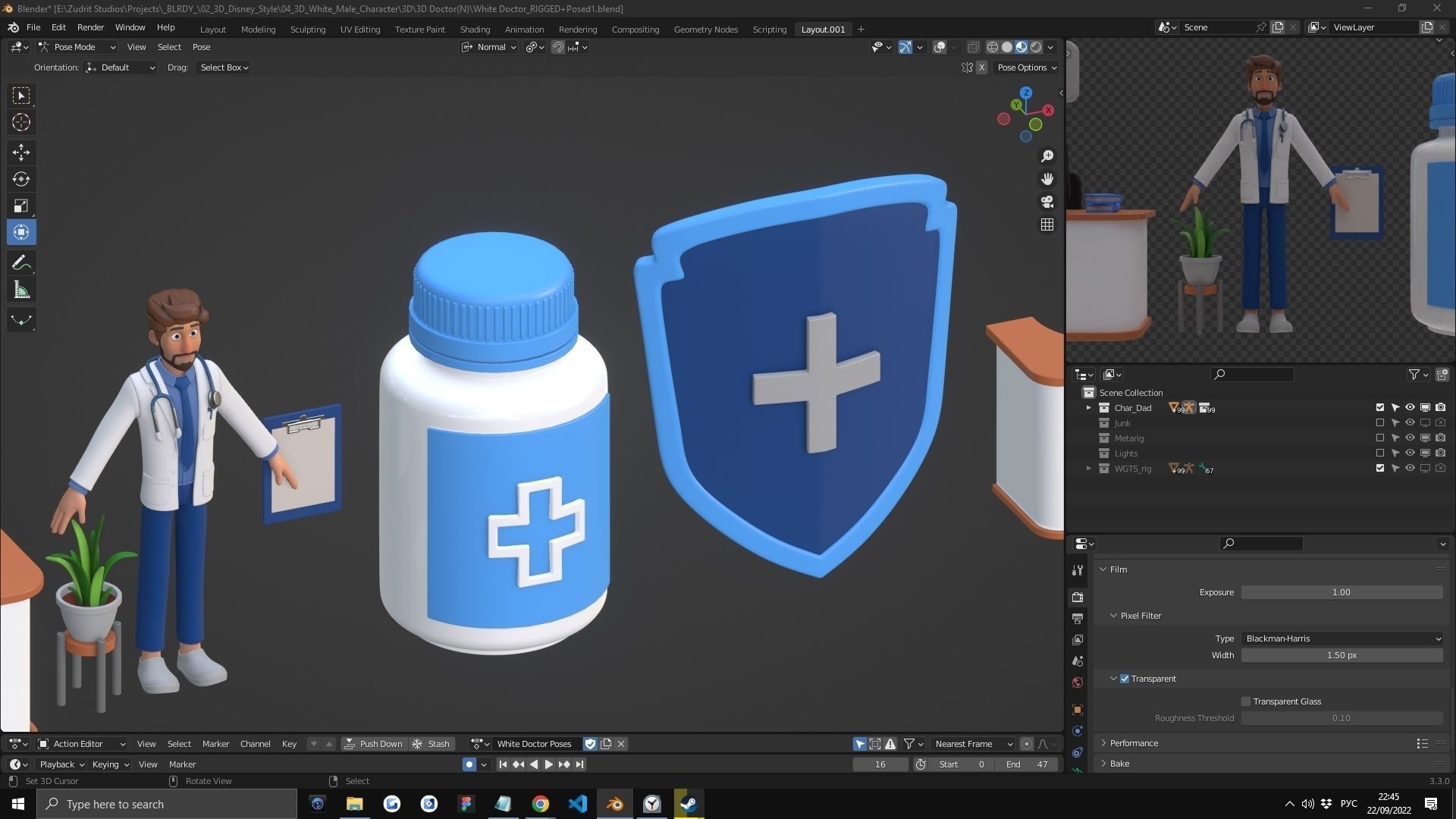Click the Stash button
The image size is (1456, 819).
click(x=431, y=744)
